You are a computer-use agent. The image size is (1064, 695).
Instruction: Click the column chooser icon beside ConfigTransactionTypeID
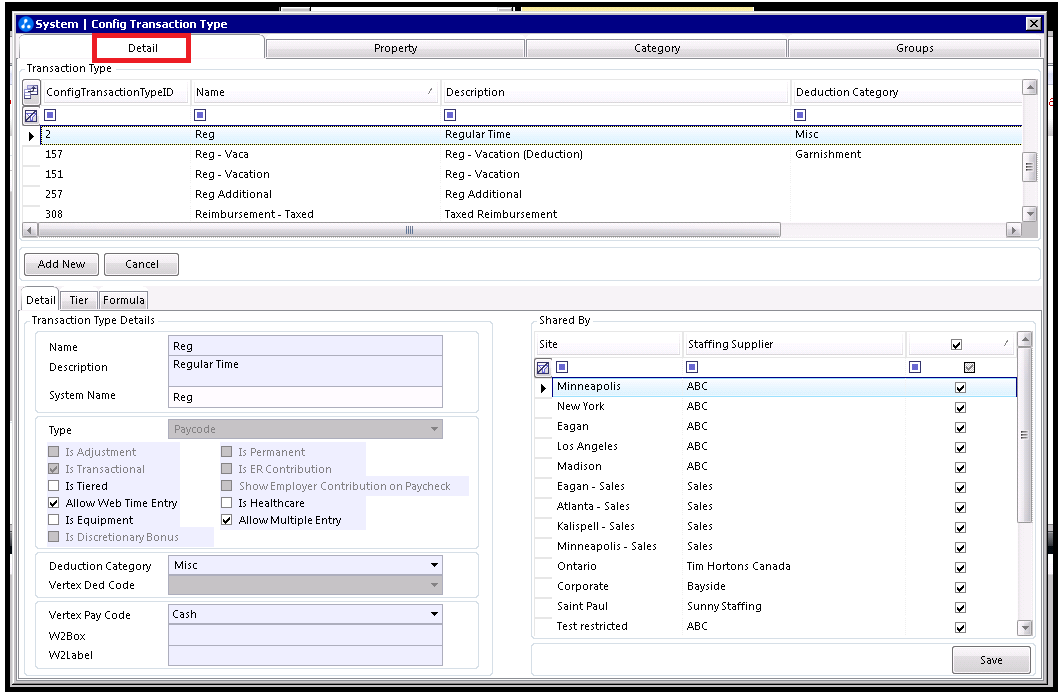(31, 92)
